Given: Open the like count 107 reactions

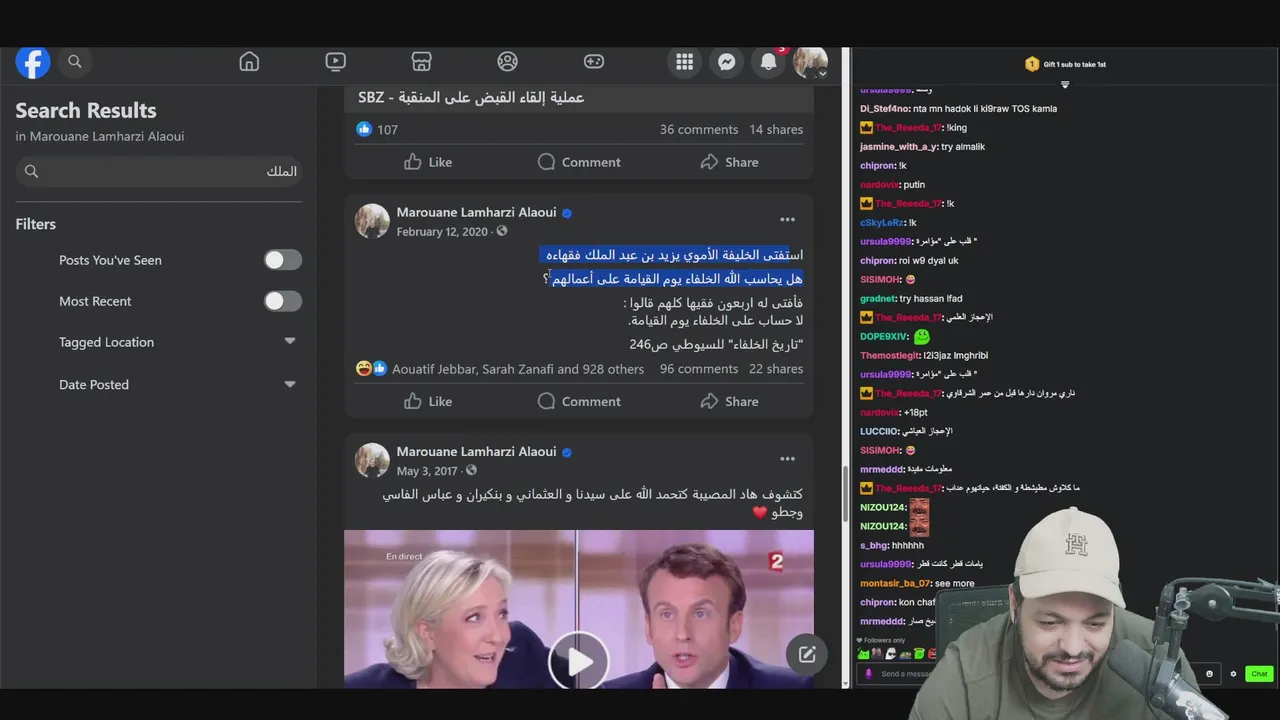Looking at the screenshot, I should coord(377,129).
